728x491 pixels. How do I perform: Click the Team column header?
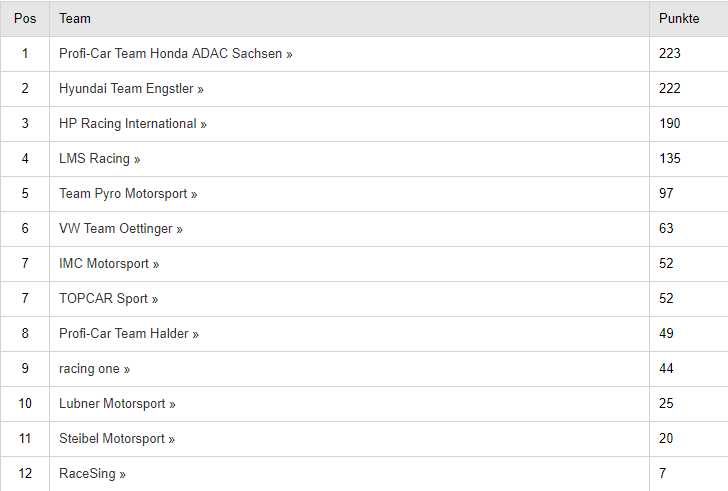point(75,19)
